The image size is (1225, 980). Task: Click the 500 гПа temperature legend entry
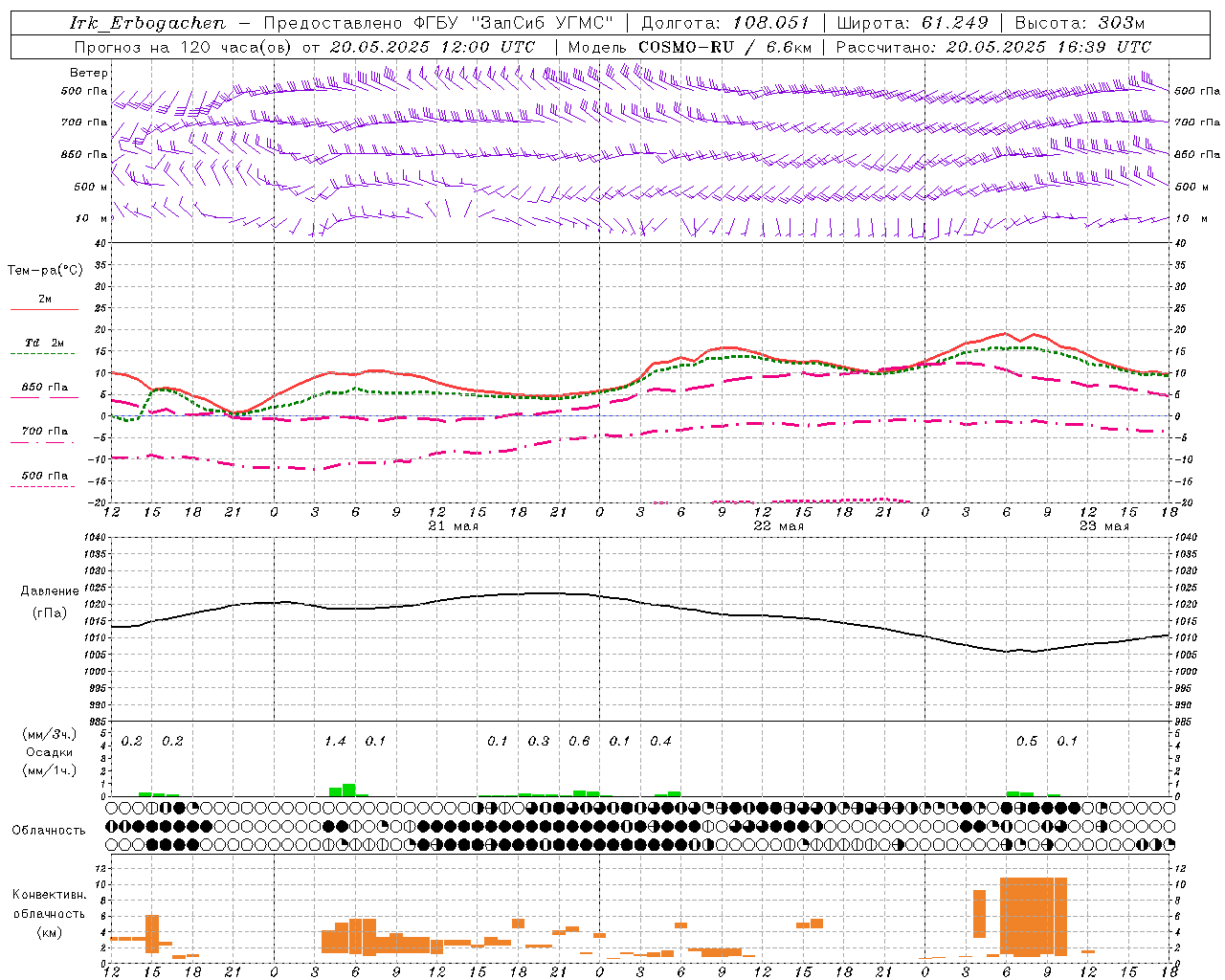(x=45, y=476)
